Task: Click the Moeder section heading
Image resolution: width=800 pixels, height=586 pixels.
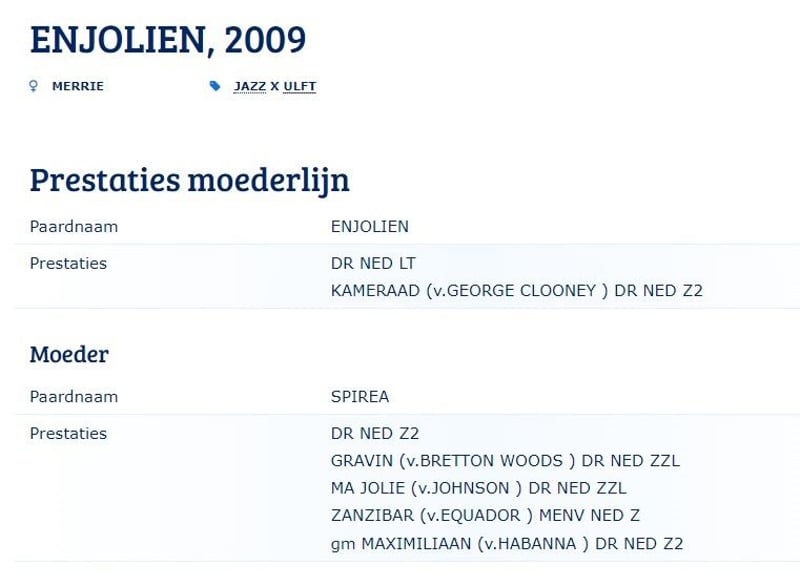Action: (x=69, y=354)
